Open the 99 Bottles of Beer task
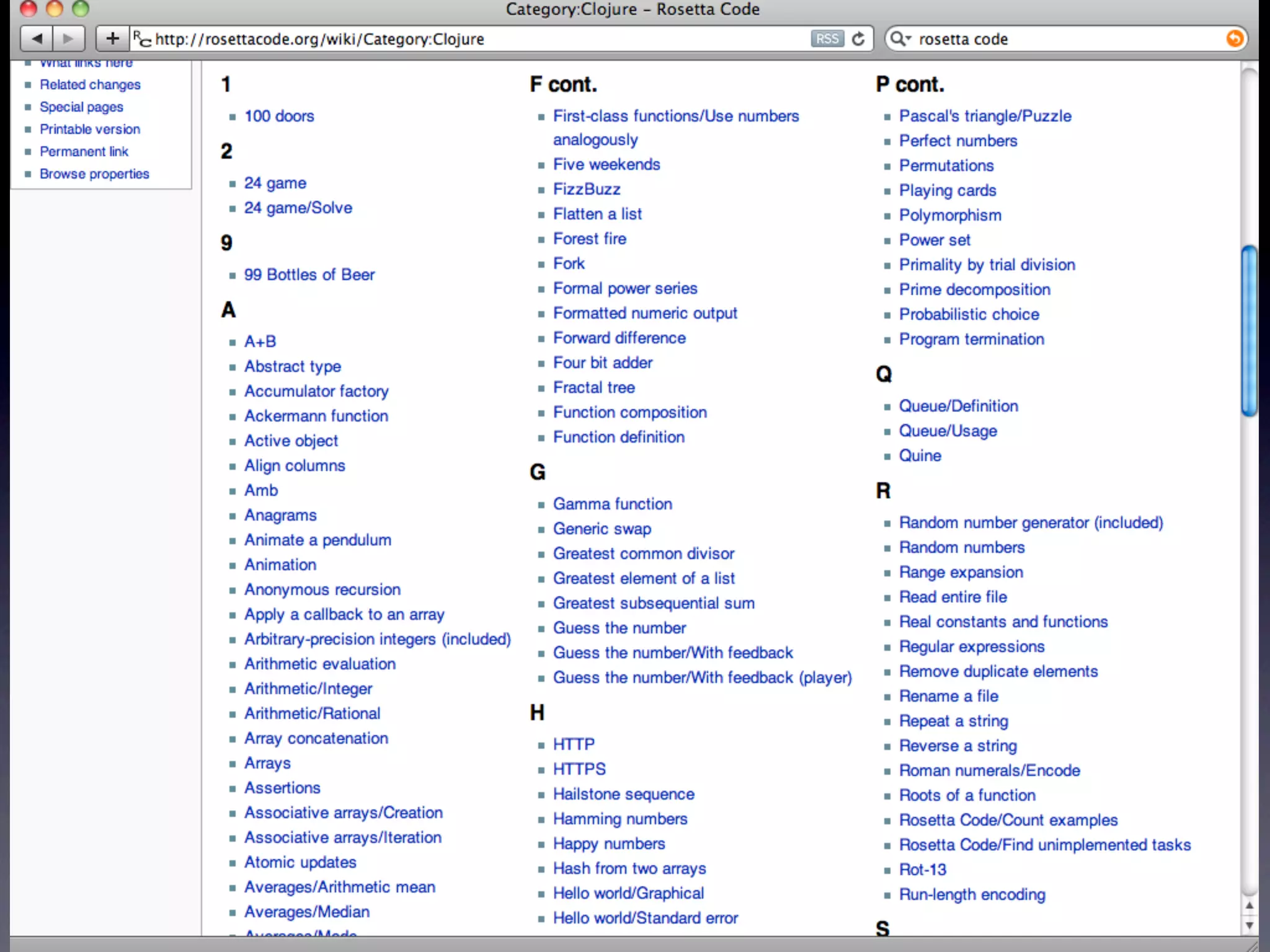This screenshot has height=952, width=1270. point(309,275)
